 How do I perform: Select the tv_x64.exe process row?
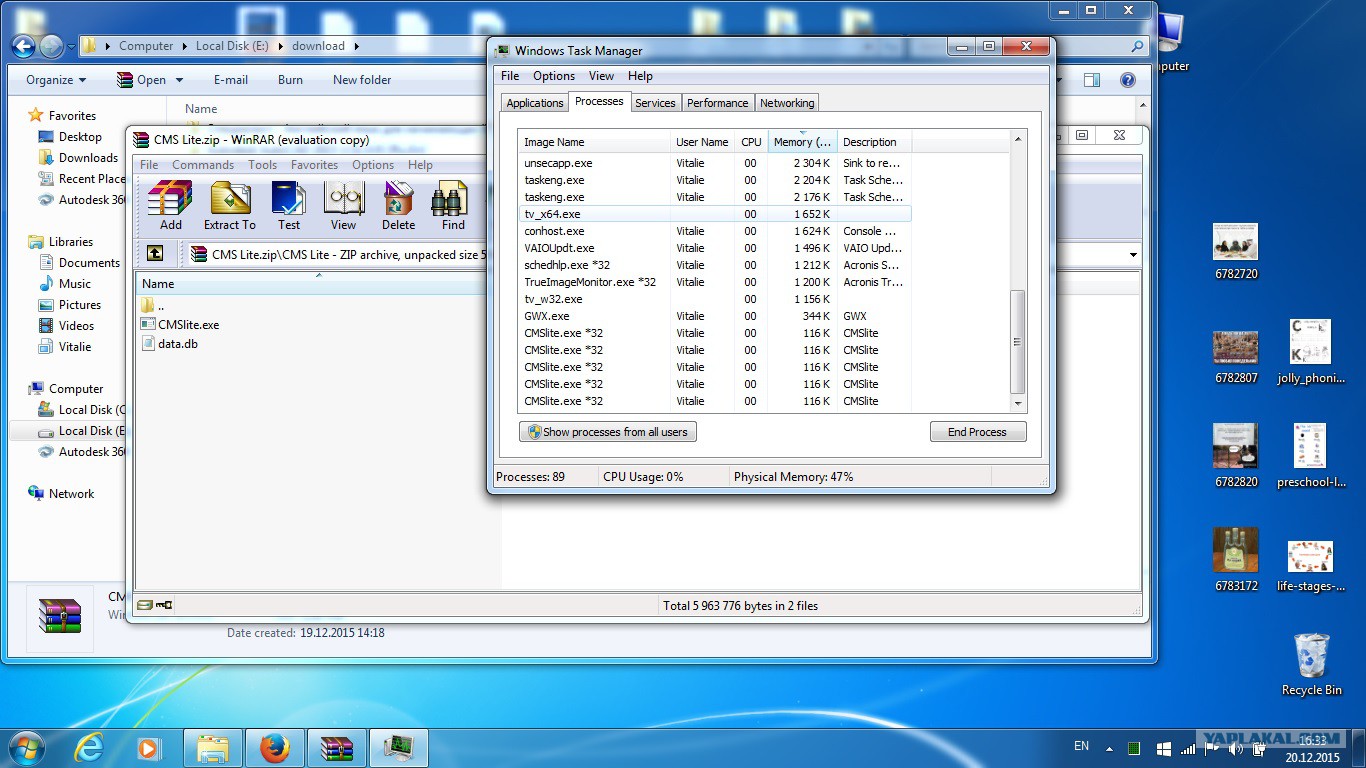tap(714, 214)
